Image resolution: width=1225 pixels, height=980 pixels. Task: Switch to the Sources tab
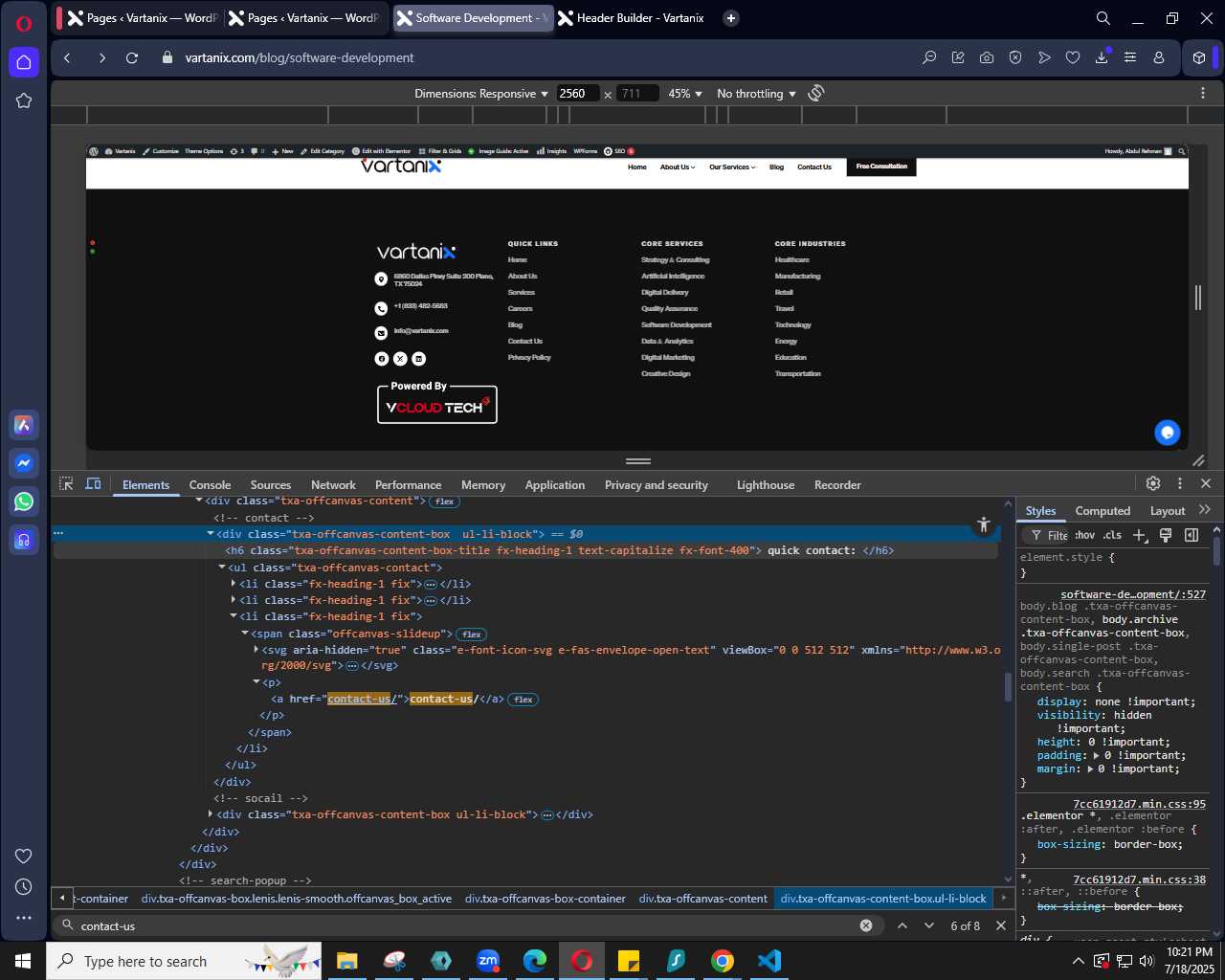(x=271, y=485)
